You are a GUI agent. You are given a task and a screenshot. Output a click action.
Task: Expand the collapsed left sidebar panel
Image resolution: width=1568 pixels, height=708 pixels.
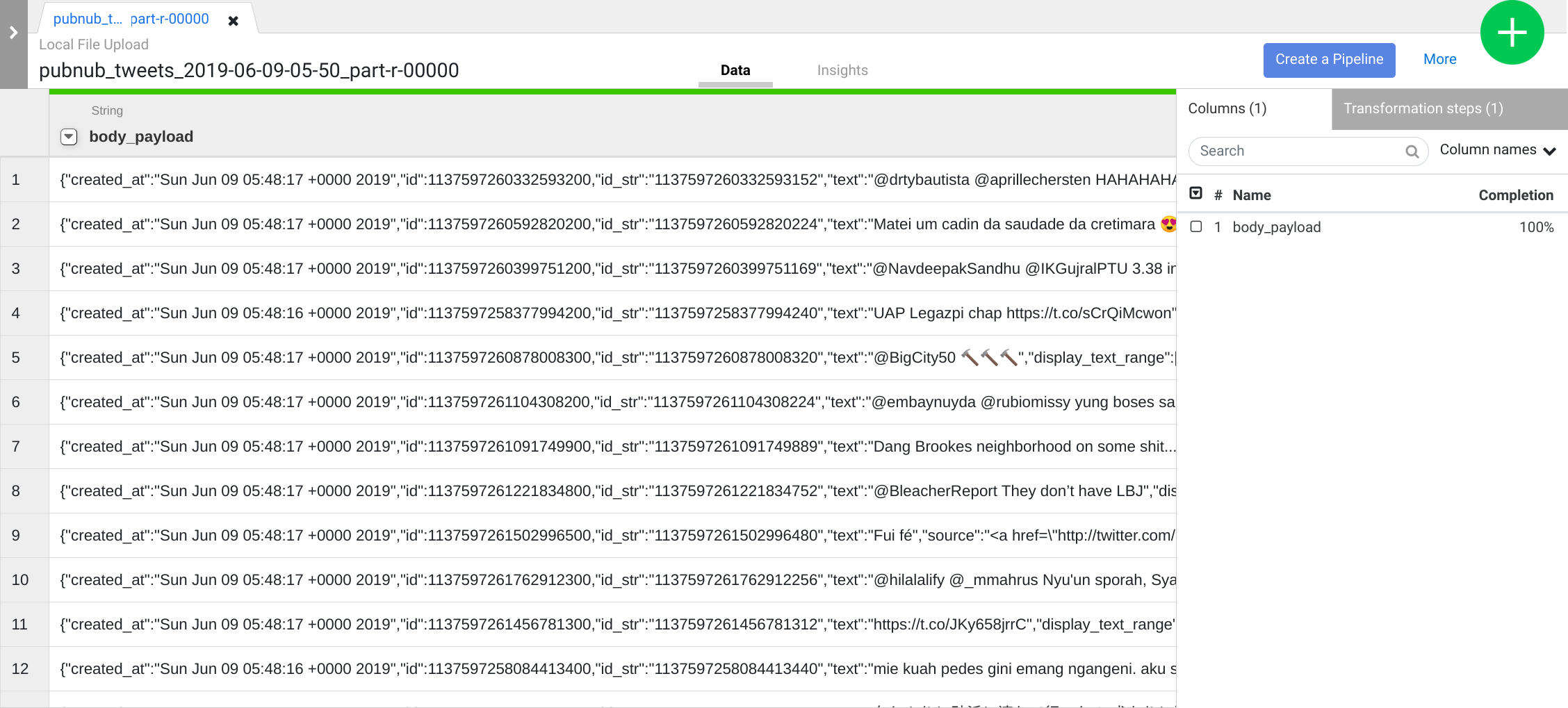(x=13, y=31)
